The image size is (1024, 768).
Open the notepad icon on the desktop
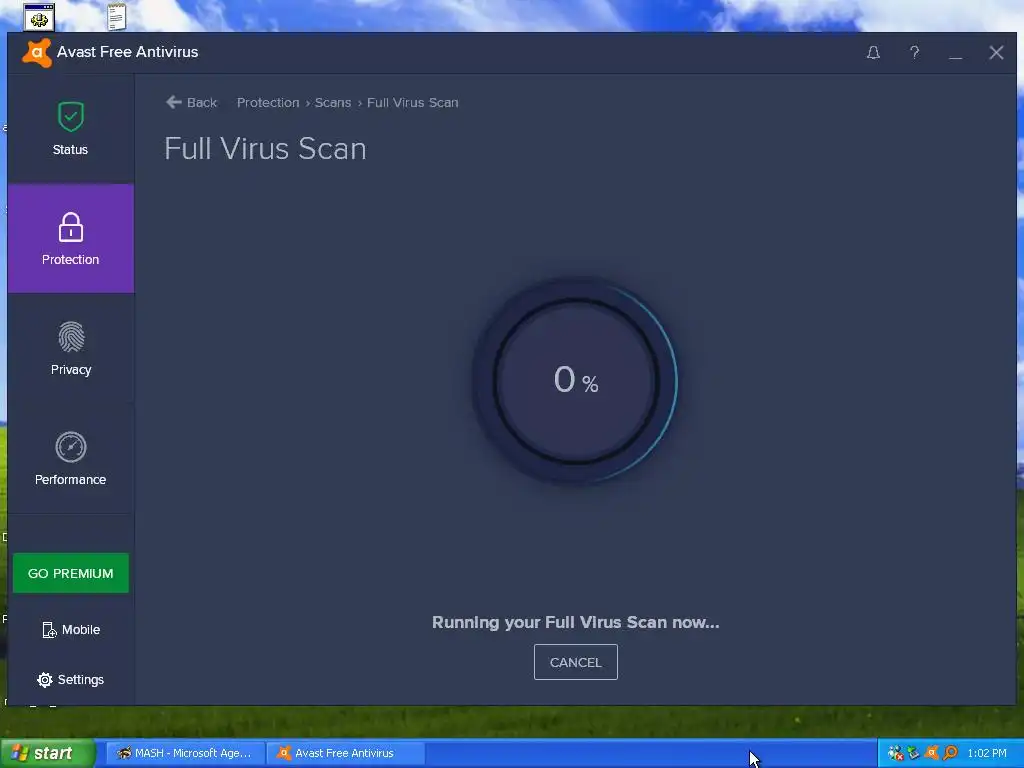[x=116, y=16]
